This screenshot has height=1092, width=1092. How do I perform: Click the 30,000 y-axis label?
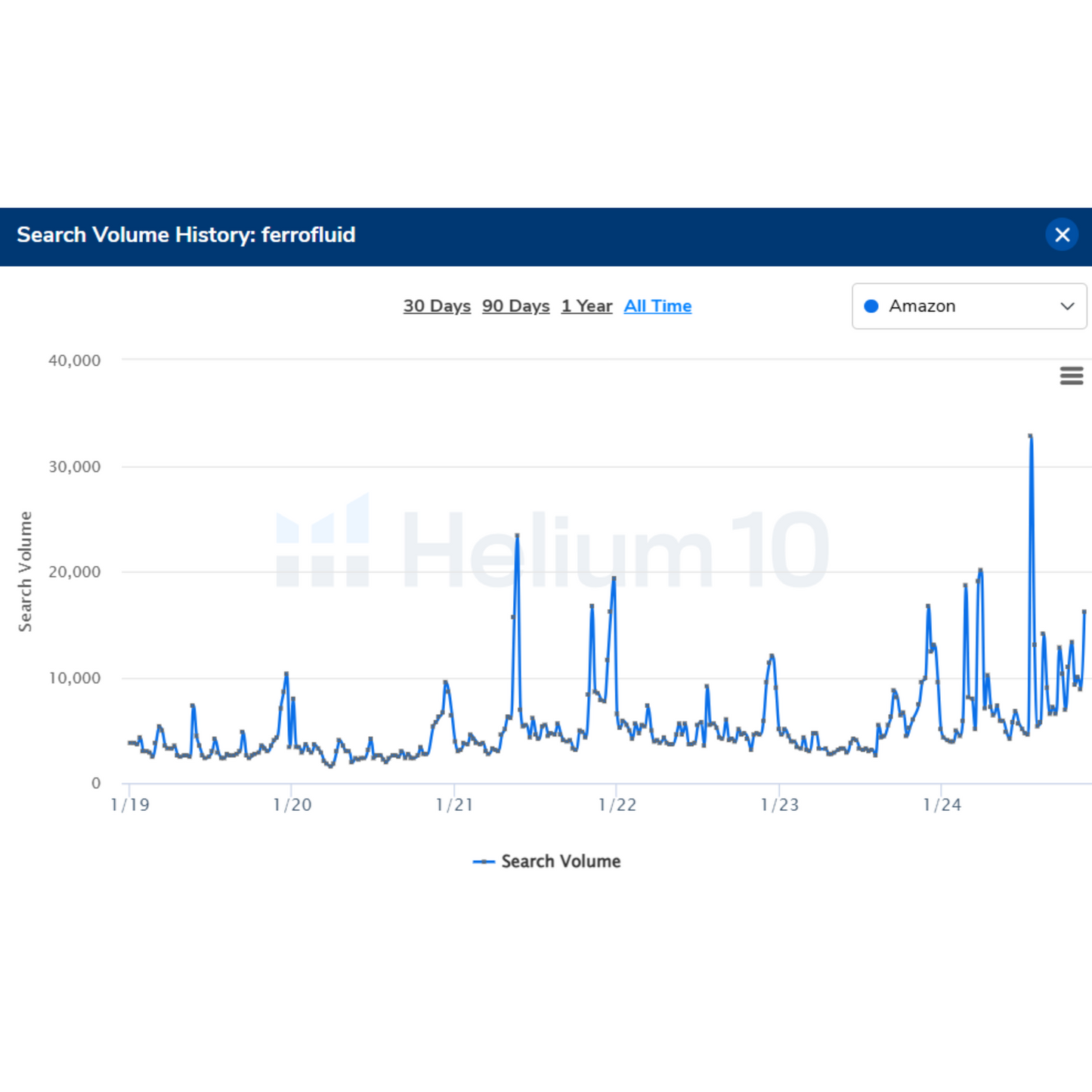[x=74, y=467]
